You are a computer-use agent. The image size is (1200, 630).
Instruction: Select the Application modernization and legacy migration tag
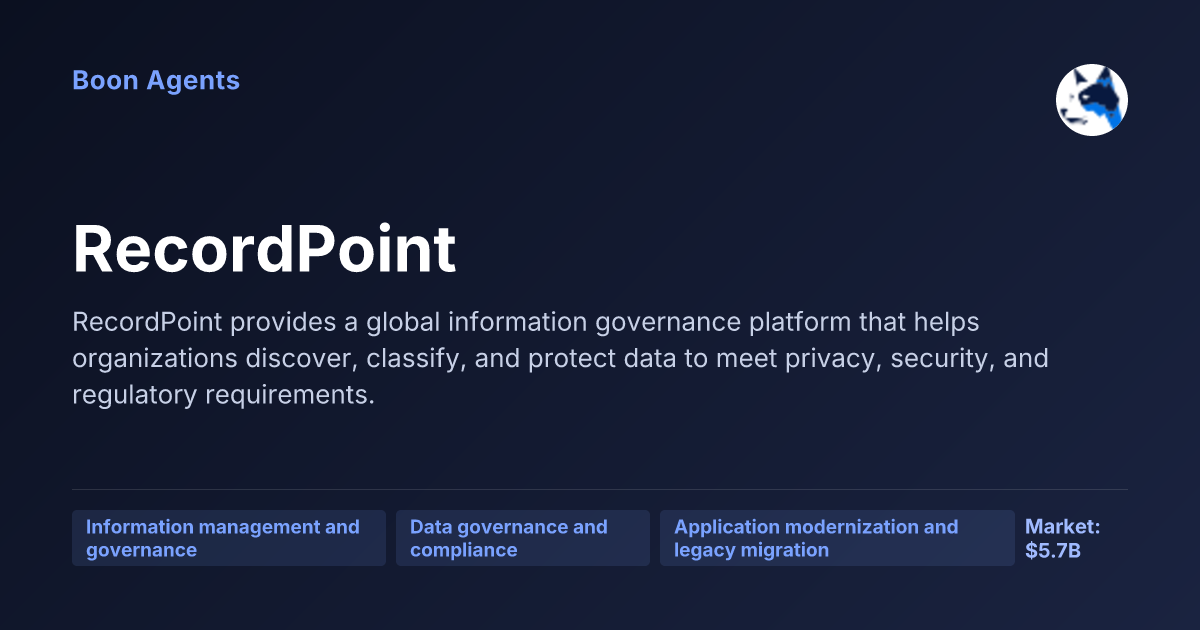tap(837, 538)
